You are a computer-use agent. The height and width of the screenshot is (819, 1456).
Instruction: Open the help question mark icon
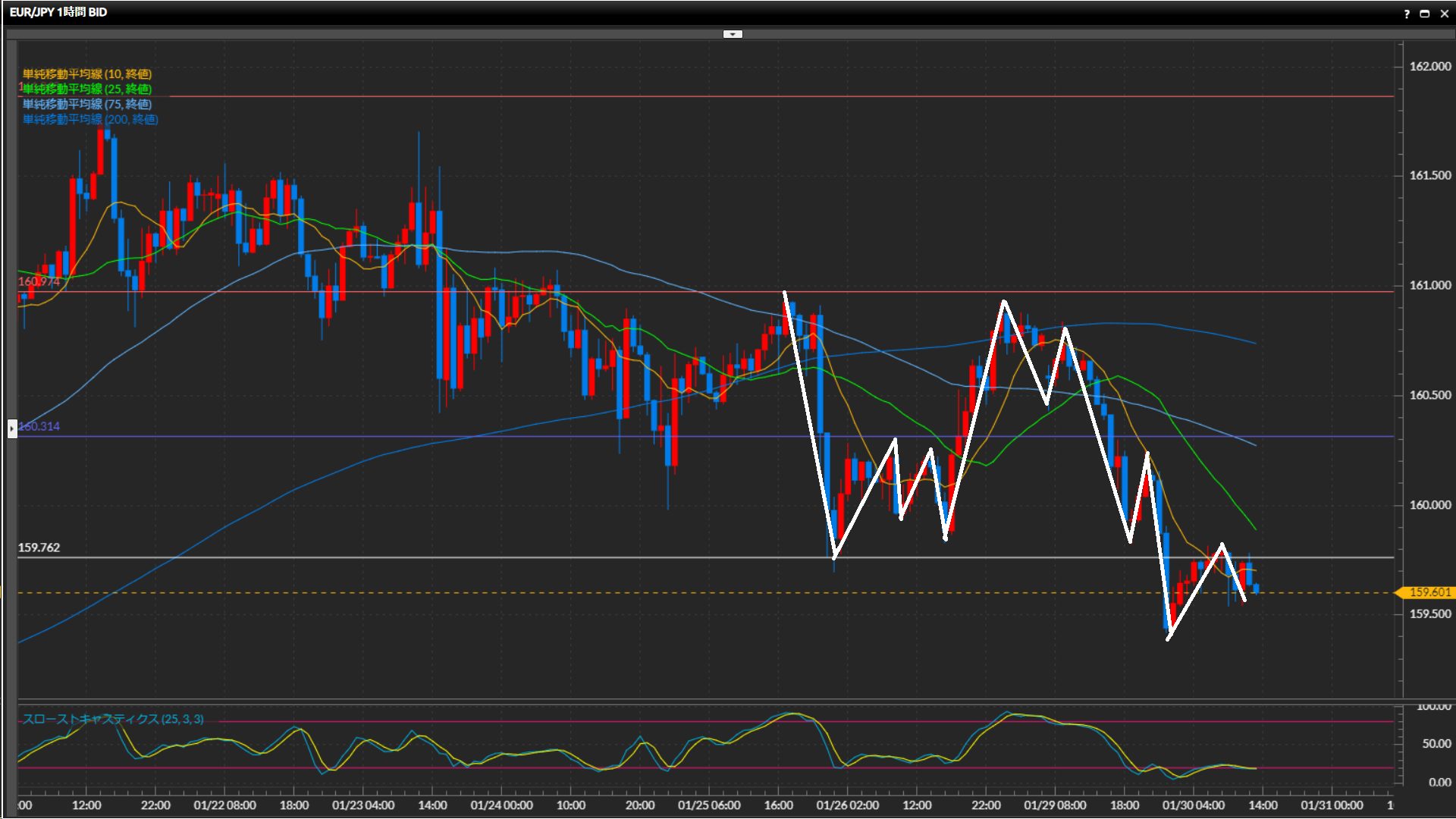[x=1407, y=14]
